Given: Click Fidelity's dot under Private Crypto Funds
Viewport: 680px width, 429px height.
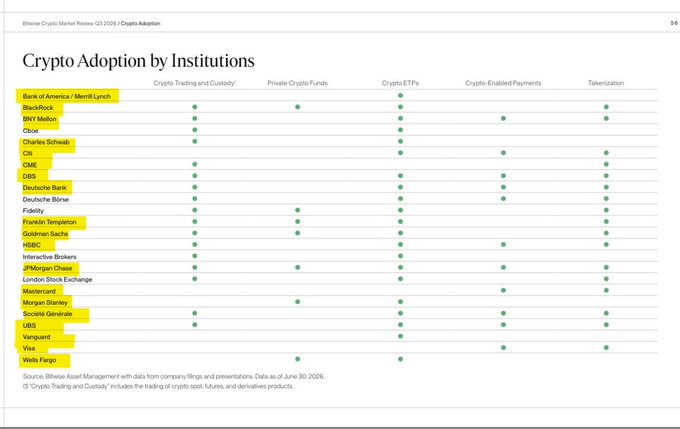Looking at the screenshot, I should point(298,210).
